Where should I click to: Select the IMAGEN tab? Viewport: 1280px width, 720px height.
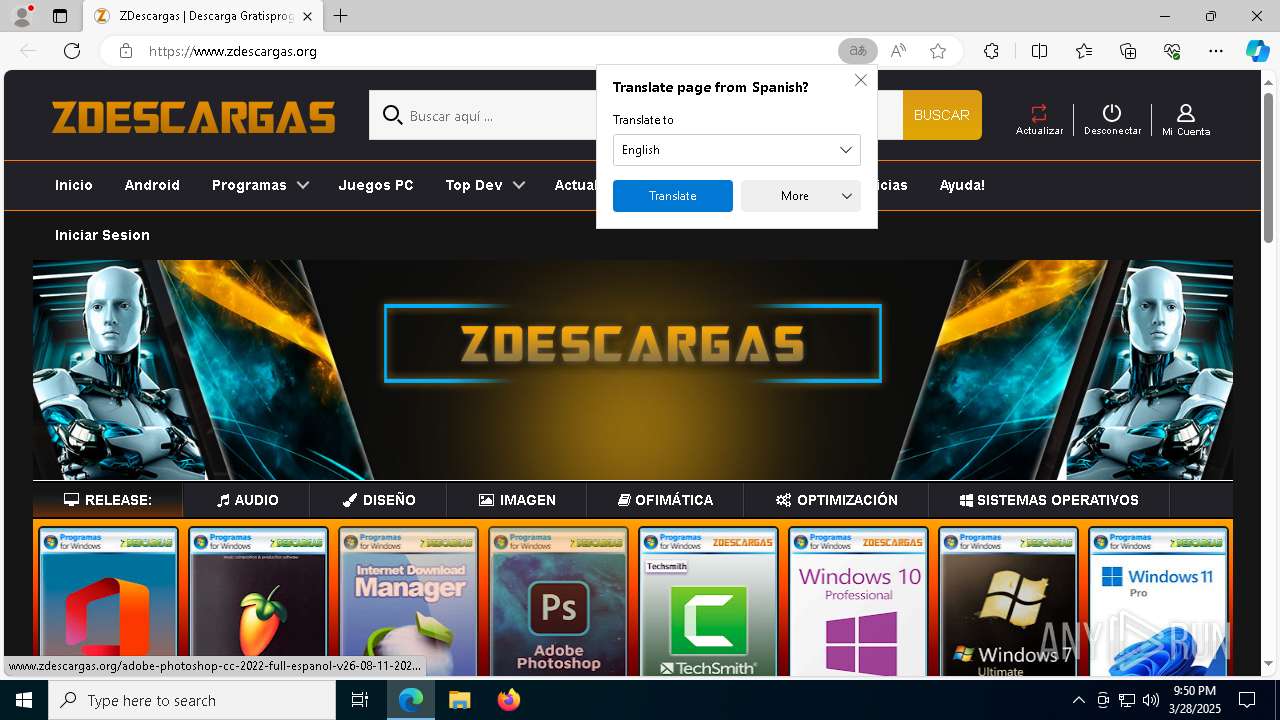pos(517,500)
